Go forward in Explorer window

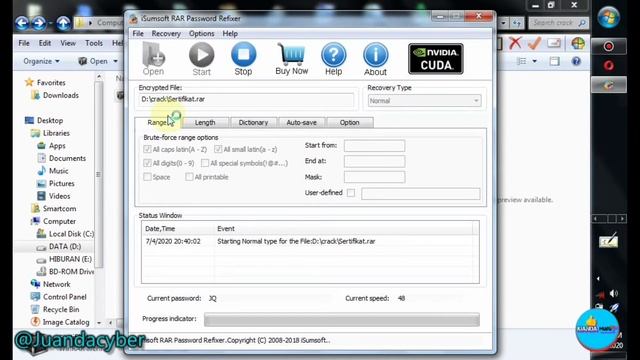39,23
